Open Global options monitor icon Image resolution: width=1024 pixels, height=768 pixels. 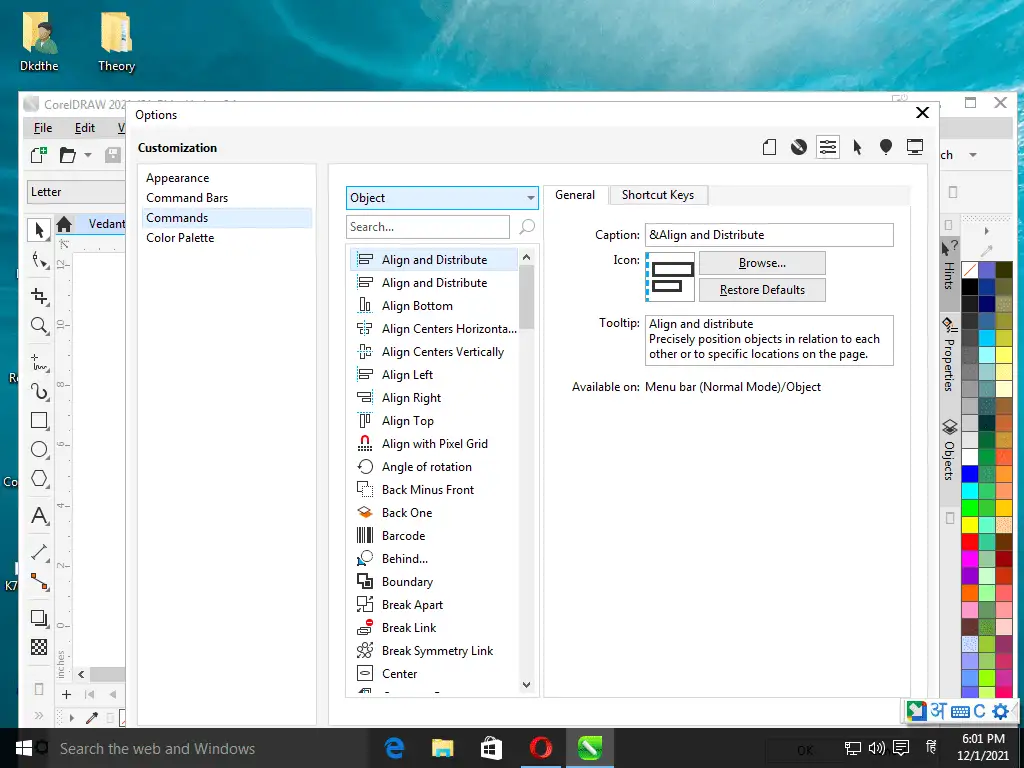tap(915, 148)
